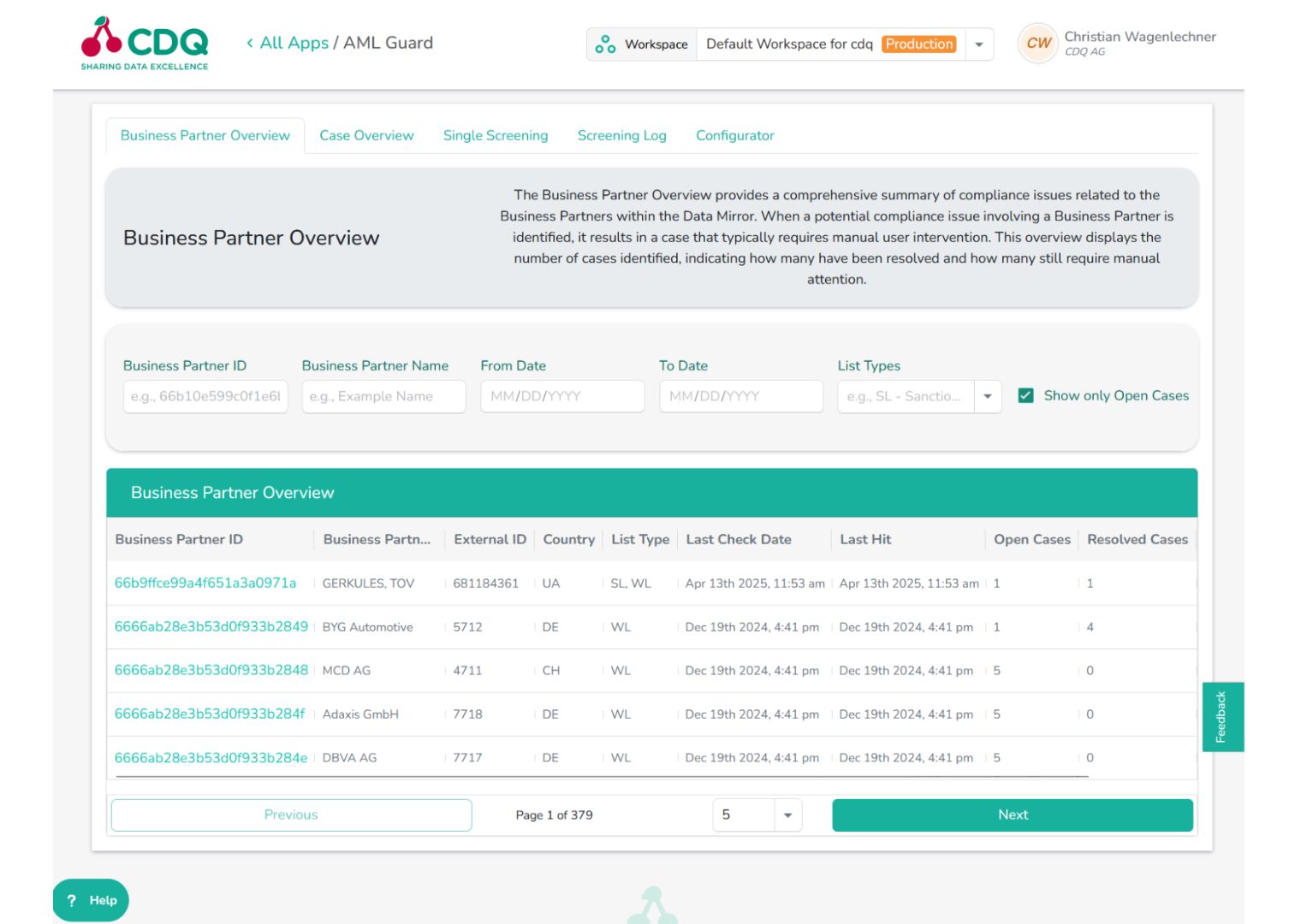Viewport: 1301px width, 924px height.
Task: Open Business Partner GERKULES, TOV details
Action: (x=205, y=583)
